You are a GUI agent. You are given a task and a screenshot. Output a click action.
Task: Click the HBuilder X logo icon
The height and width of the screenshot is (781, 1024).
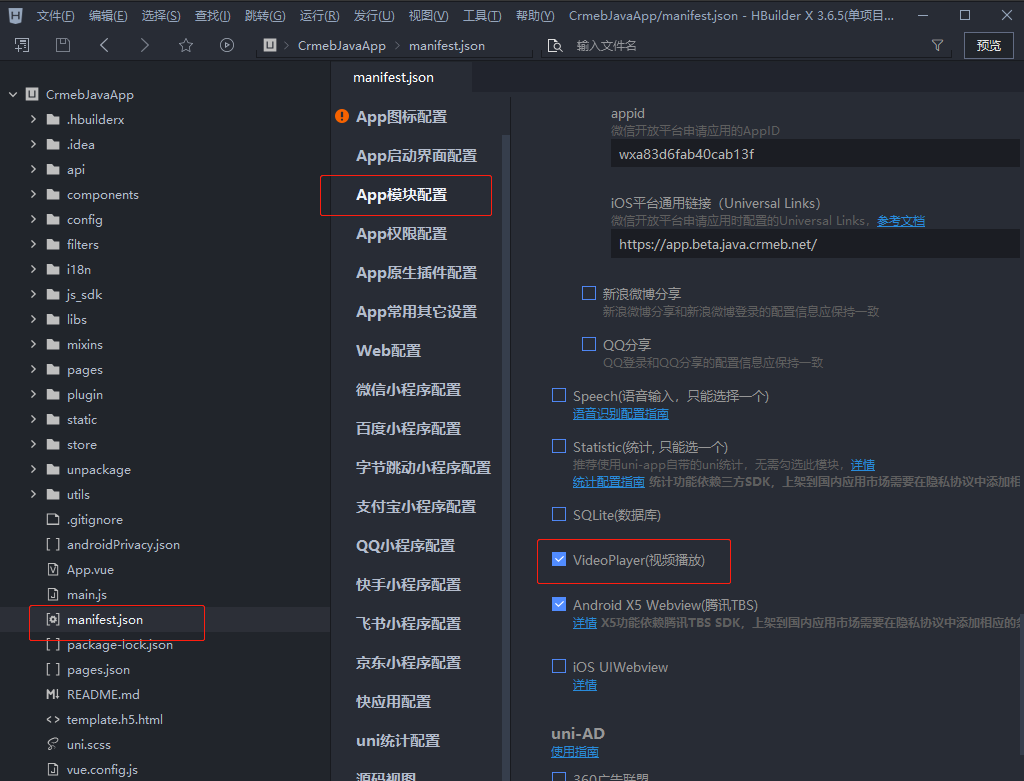click(x=16, y=16)
